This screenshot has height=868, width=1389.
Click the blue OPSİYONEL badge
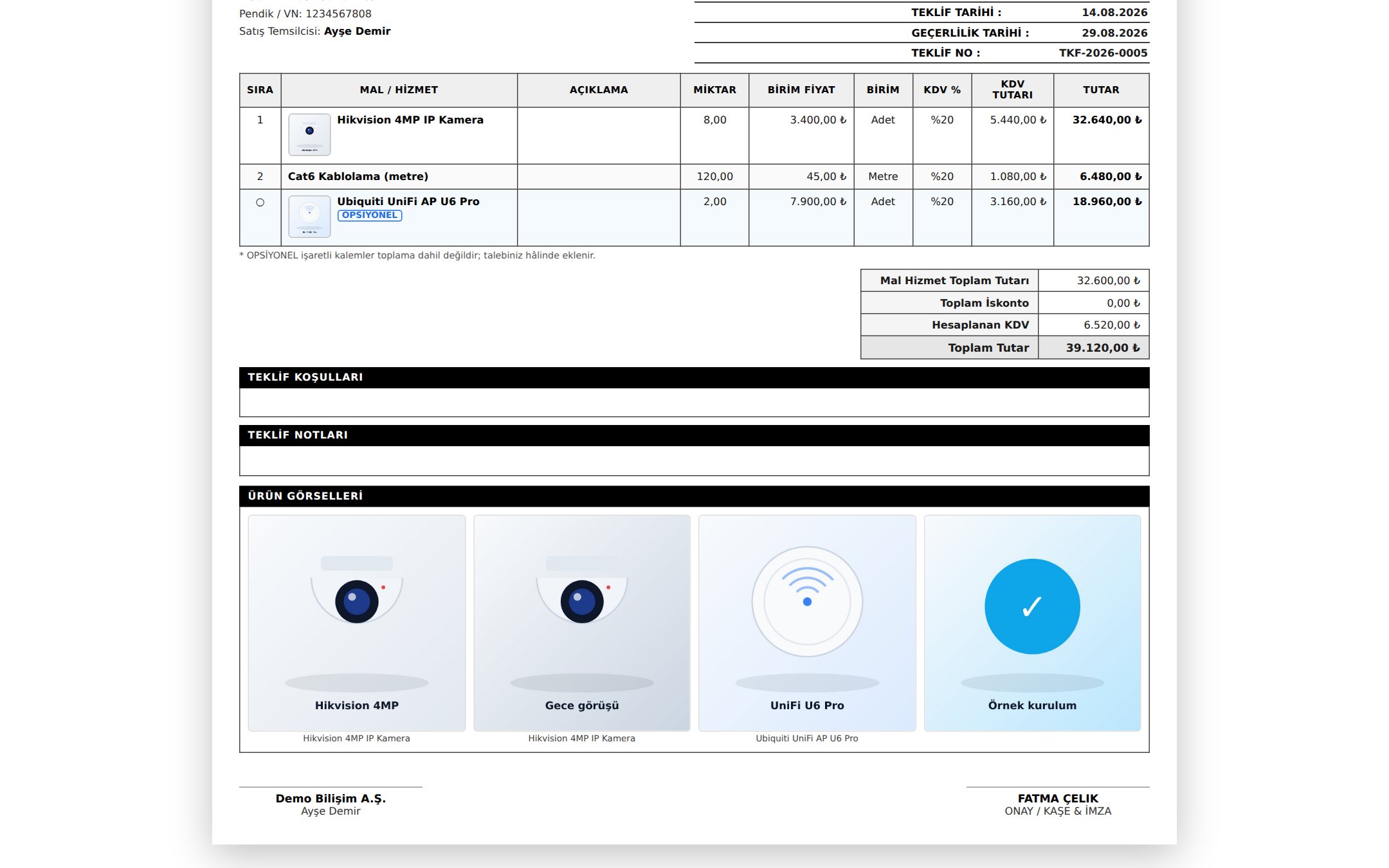370,215
